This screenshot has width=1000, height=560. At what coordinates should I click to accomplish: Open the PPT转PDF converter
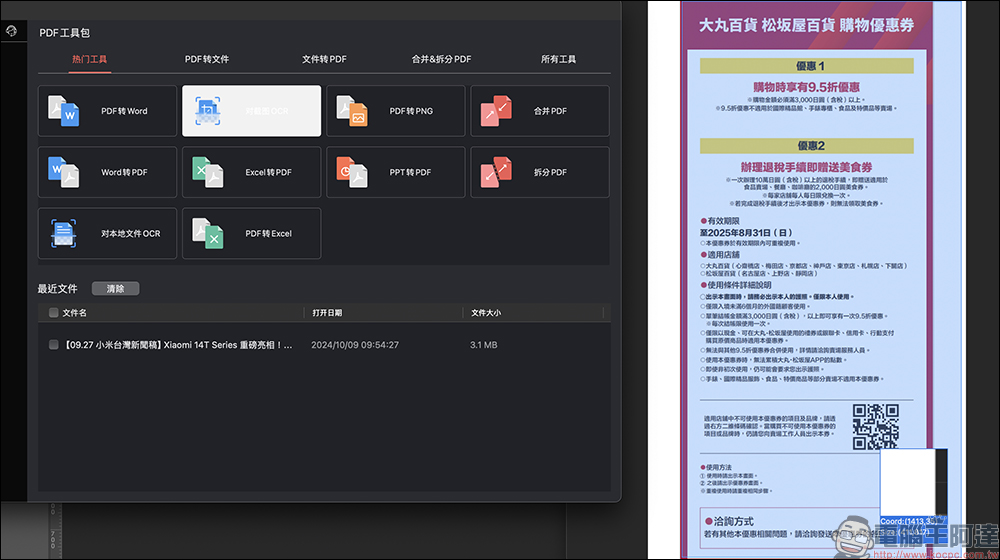[396, 172]
